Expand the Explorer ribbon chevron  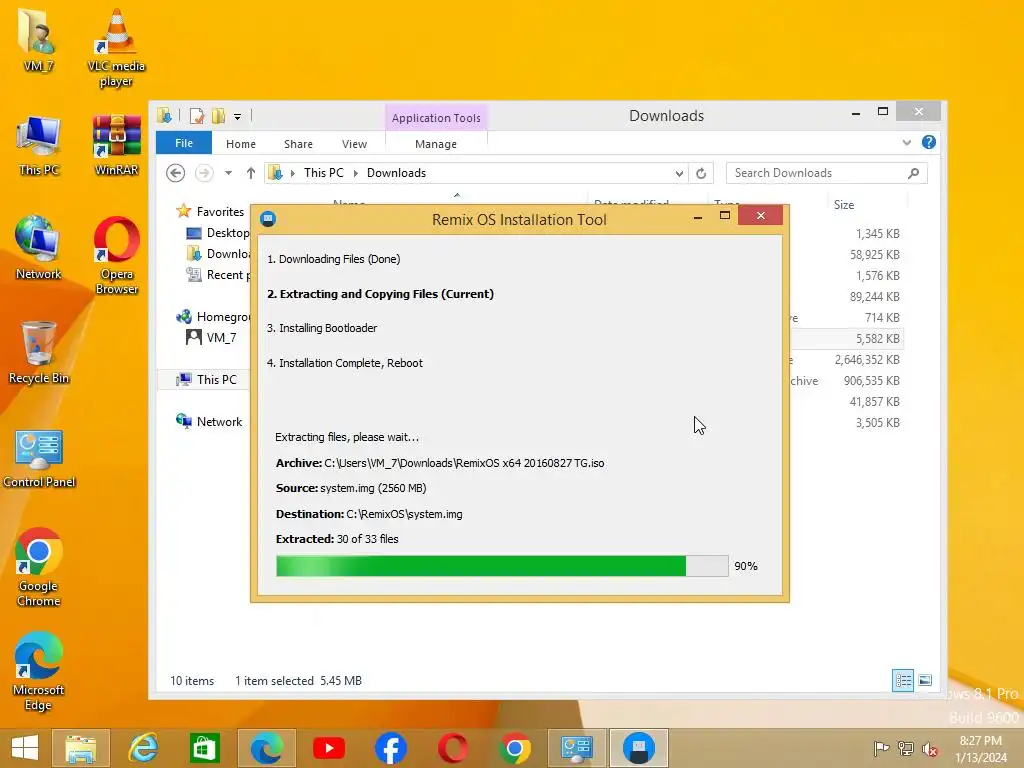pyautogui.click(x=906, y=142)
